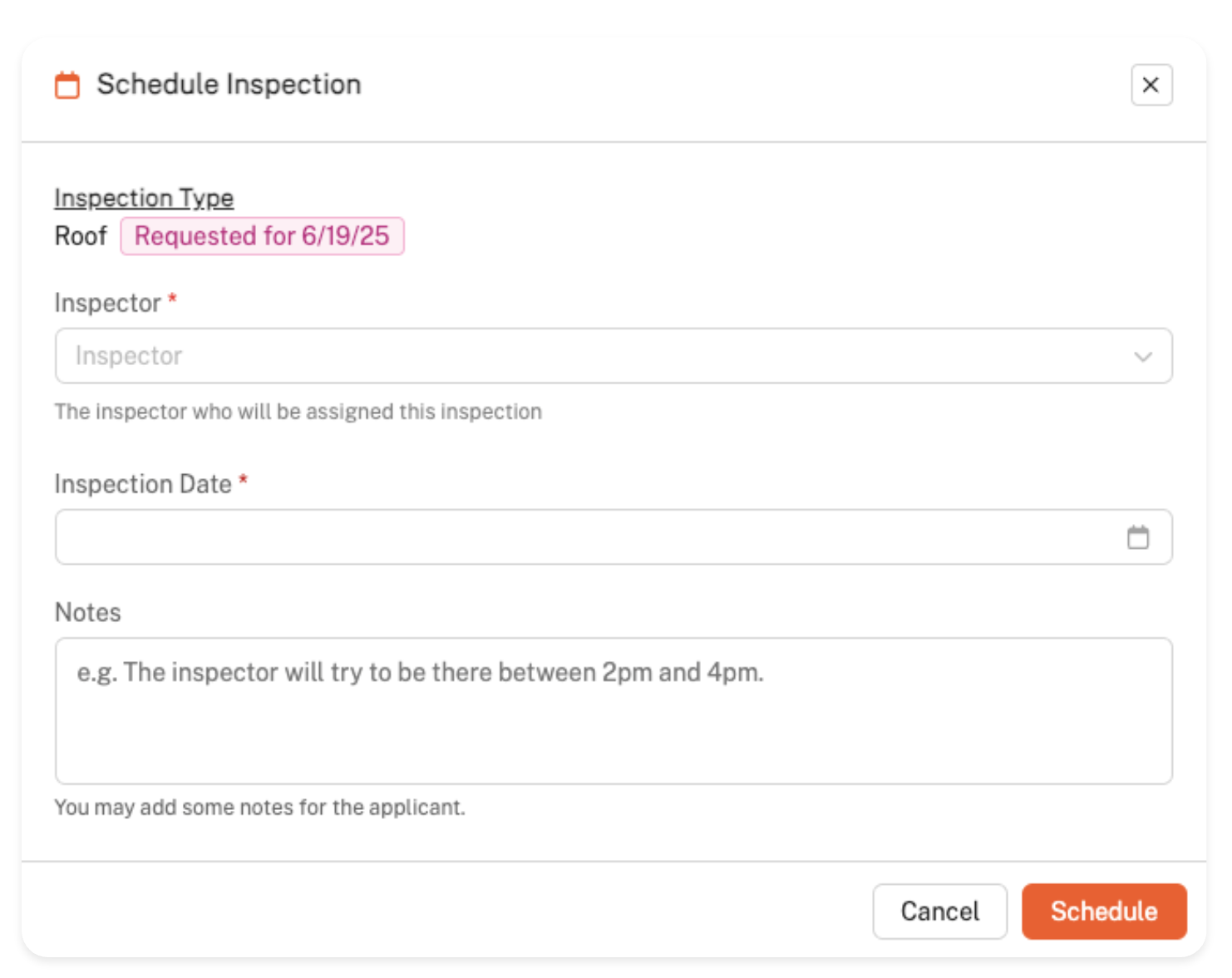The height and width of the screenshot is (978, 1232).
Task: Expand the Inspector dropdown chevron arrow
Action: 1142,357
